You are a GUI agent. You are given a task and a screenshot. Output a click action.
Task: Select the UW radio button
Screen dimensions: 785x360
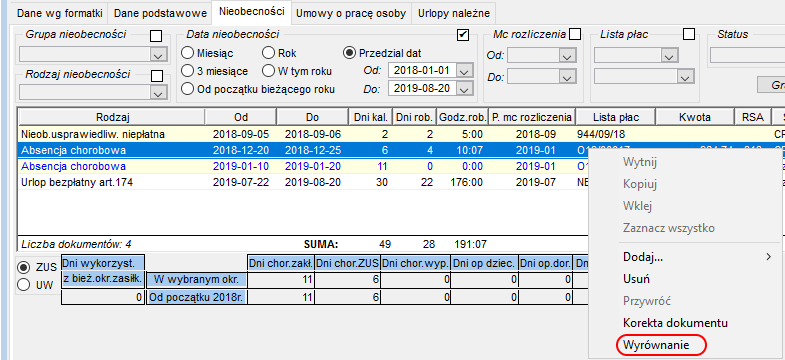(x=24, y=285)
